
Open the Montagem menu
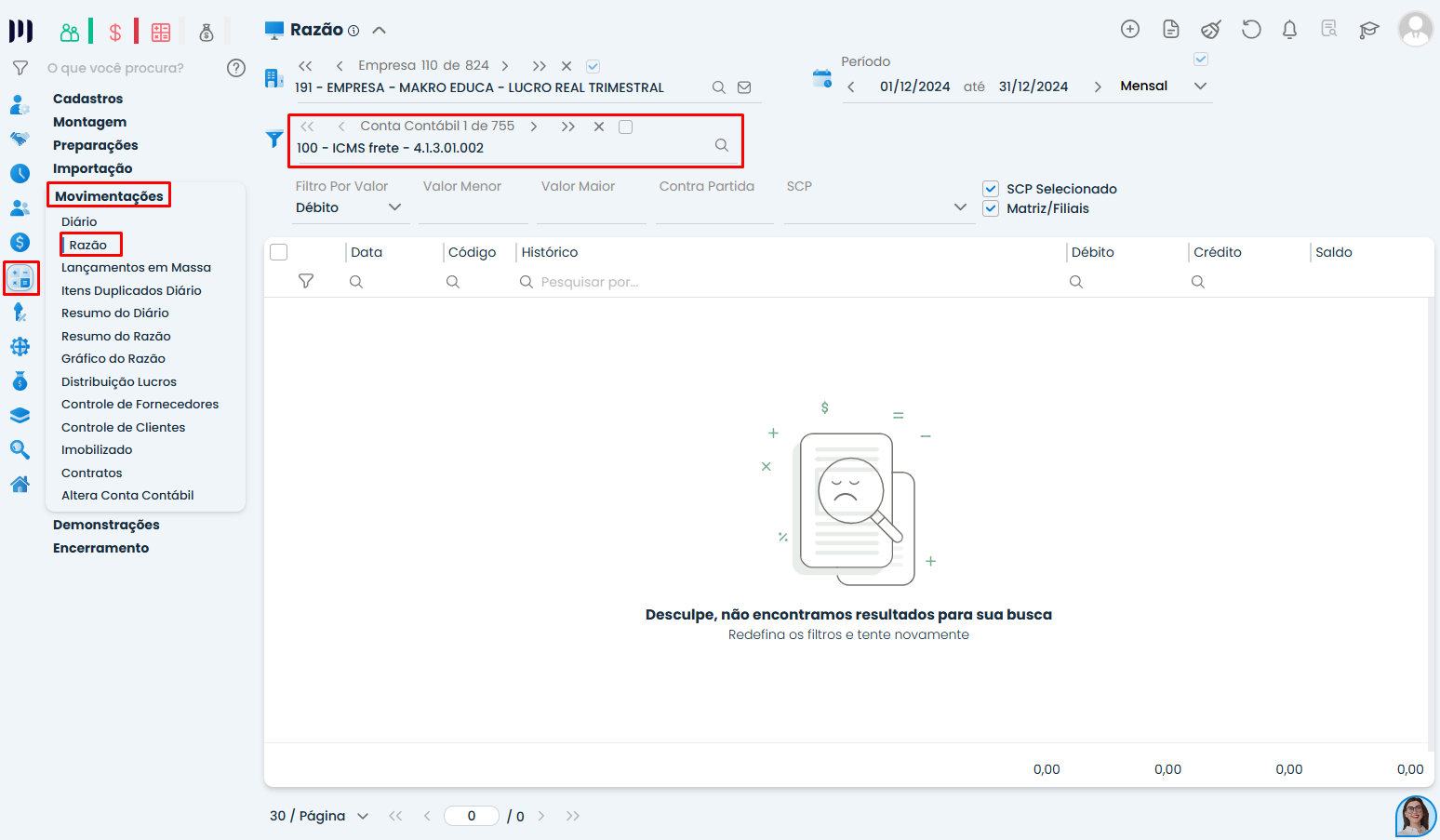pyautogui.click(x=90, y=122)
